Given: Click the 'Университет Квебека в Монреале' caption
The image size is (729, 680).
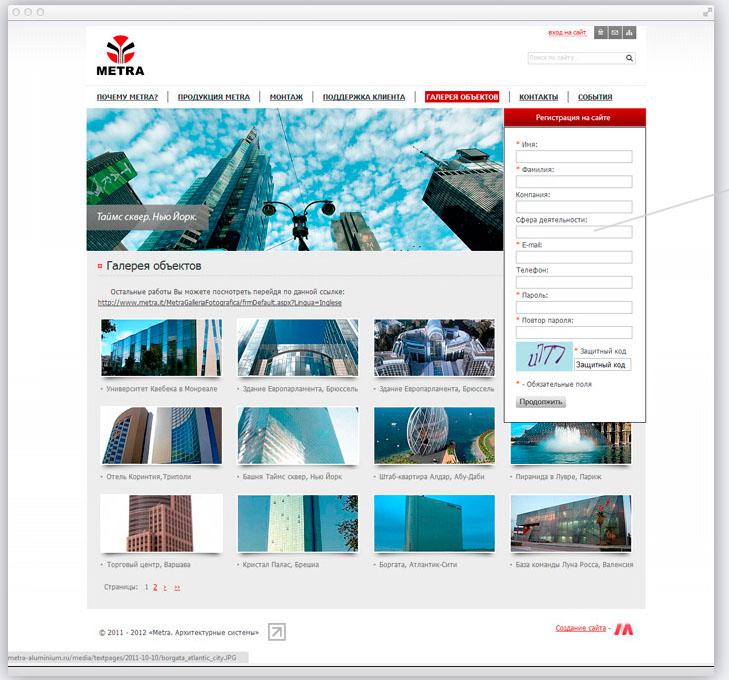Looking at the screenshot, I should pos(162,389).
